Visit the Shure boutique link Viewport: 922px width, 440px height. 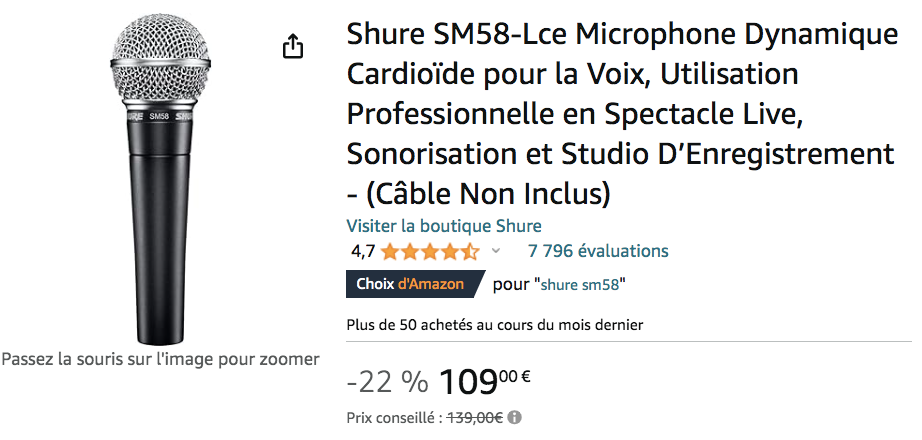[x=444, y=225]
